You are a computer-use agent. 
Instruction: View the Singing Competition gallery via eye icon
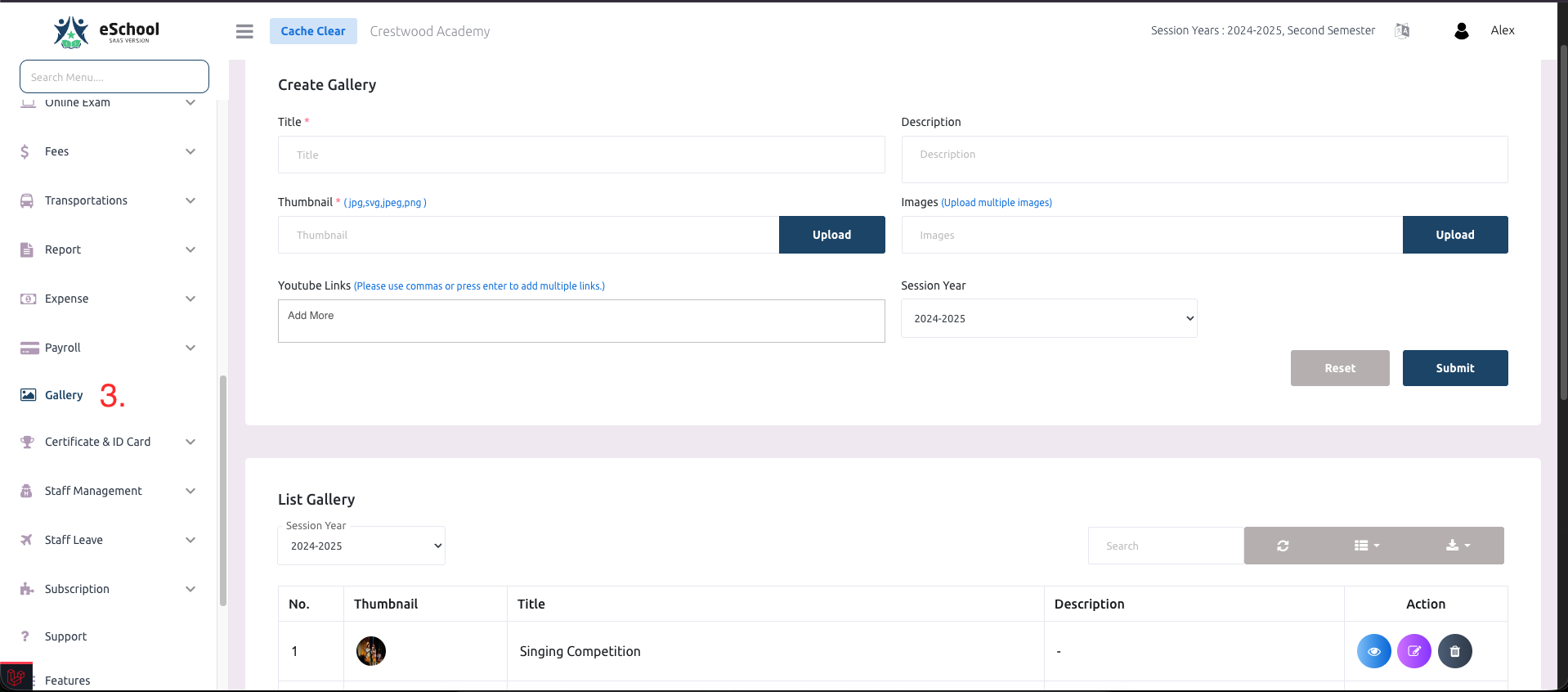pyautogui.click(x=1373, y=651)
